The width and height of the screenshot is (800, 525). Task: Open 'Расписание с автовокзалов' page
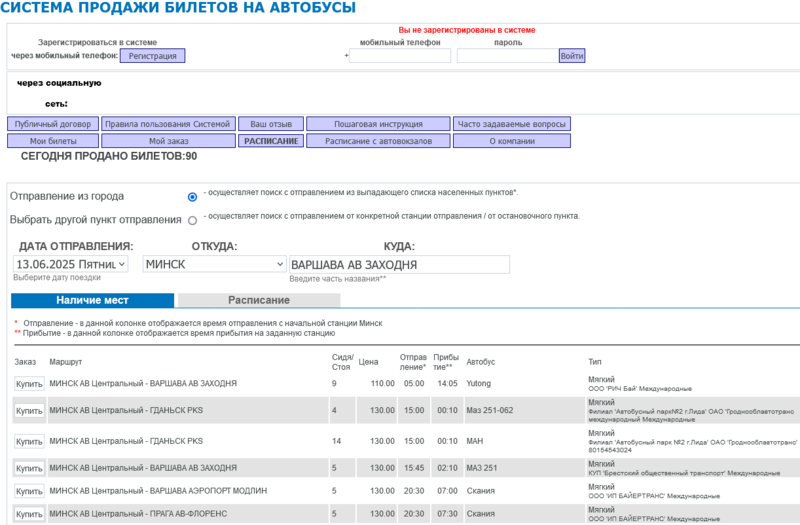pos(377,141)
